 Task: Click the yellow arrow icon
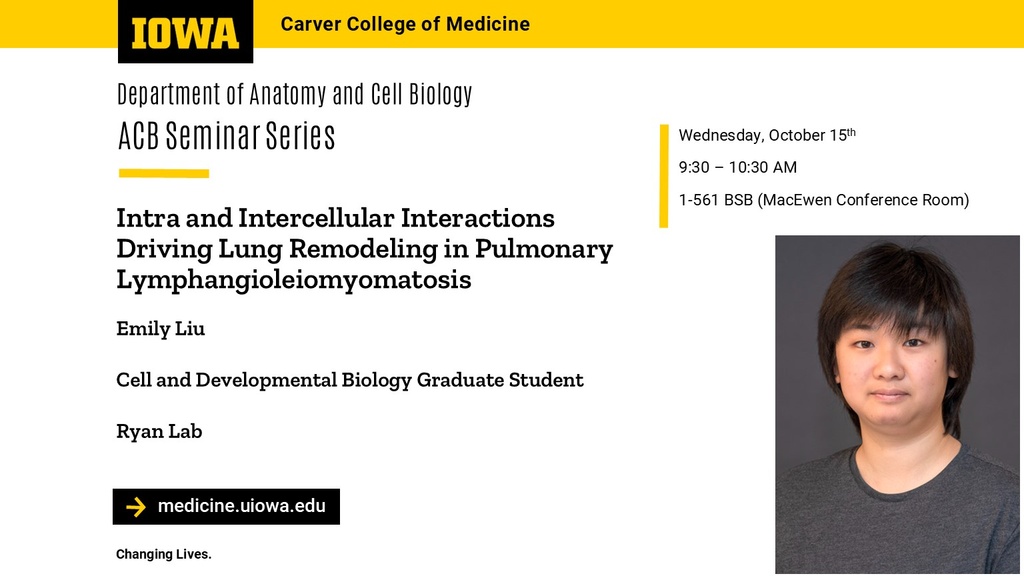click(x=136, y=507)
